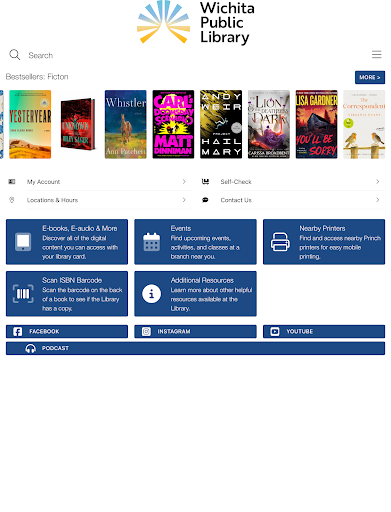
Task: Click the tablet icon for E-books
Action: [23, 242]
